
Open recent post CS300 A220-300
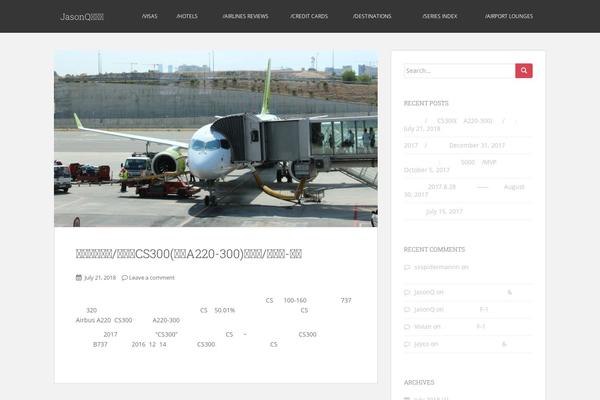coord(460,121)
